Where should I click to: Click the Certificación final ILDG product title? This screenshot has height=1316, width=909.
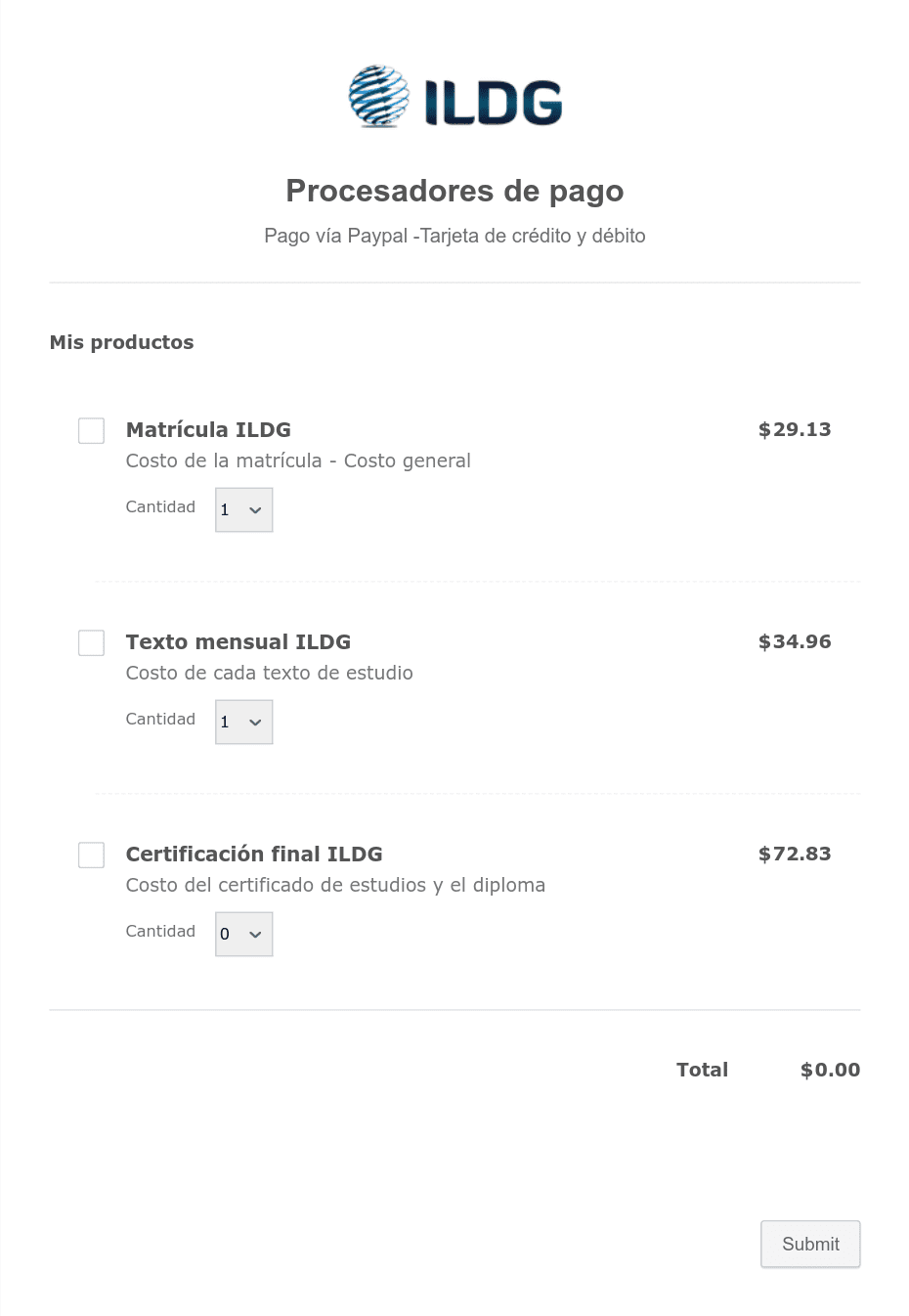coord(254,854)
